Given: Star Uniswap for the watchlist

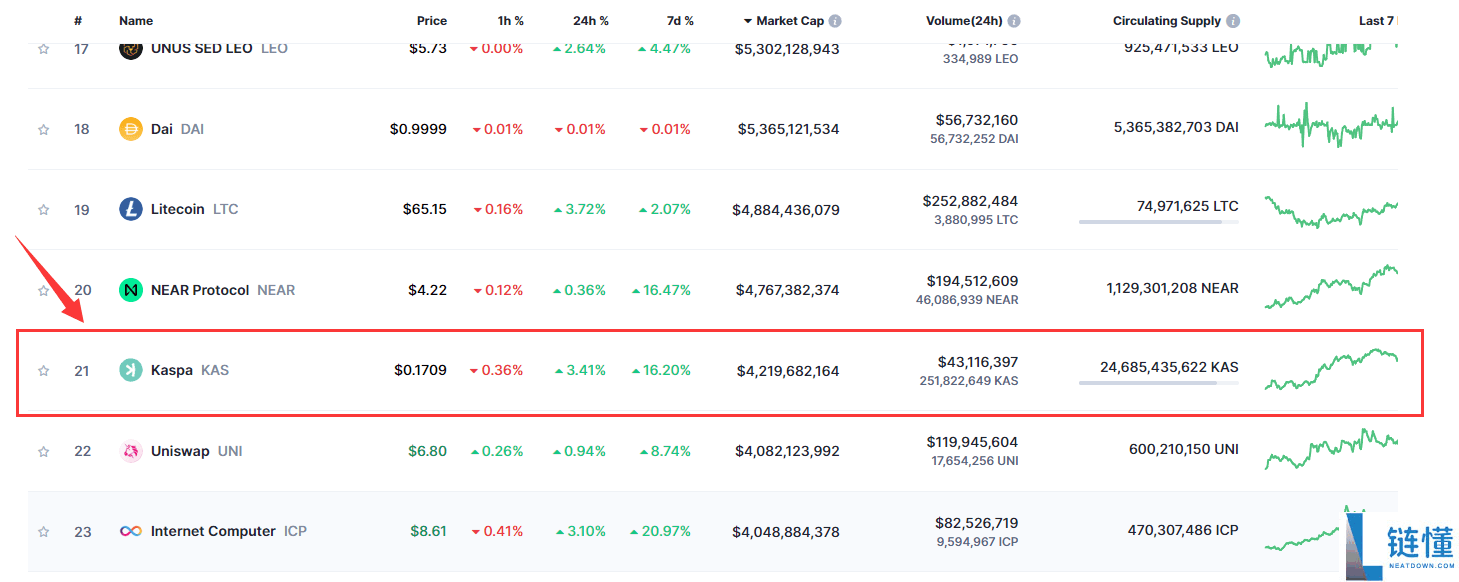Looking at the screenshot, I should (x=43, y=452).
